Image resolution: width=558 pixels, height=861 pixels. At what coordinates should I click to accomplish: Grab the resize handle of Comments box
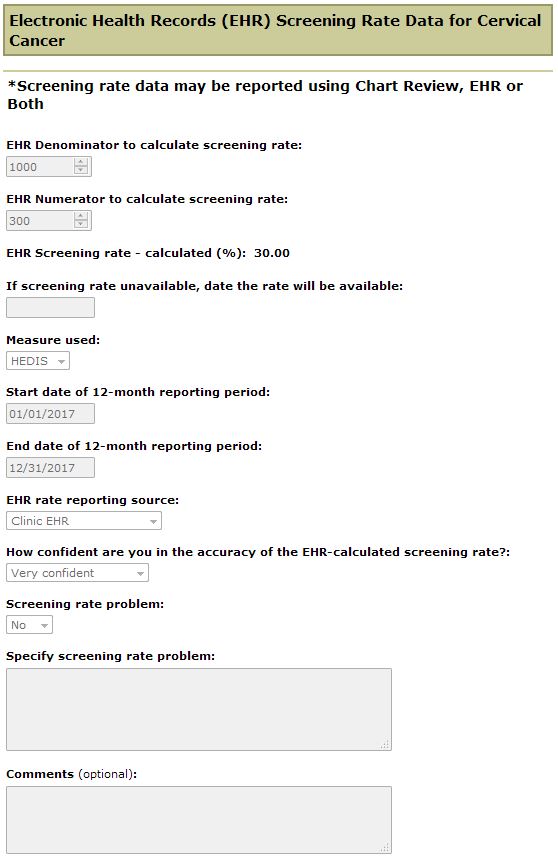386,848
